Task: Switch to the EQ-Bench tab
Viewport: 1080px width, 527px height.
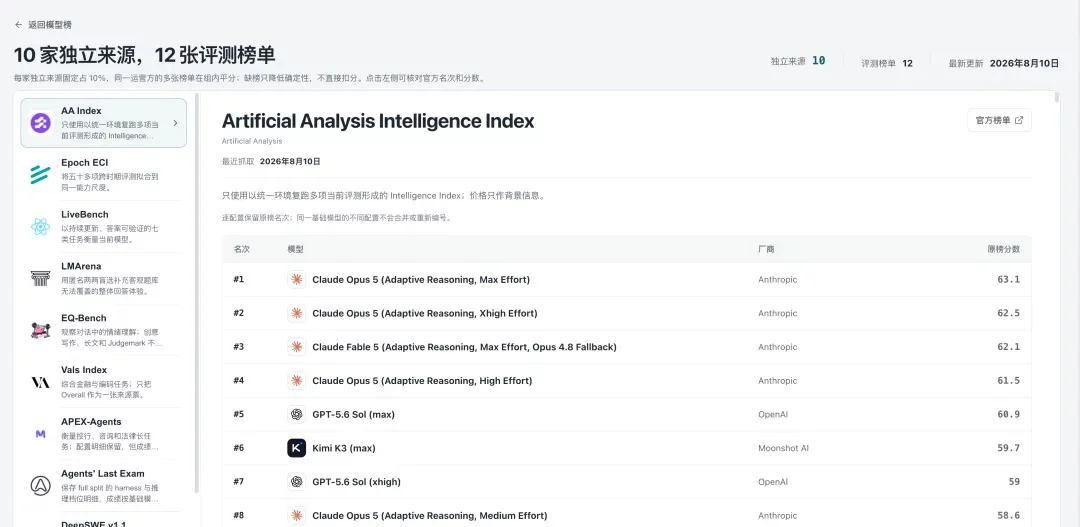Action: click(103, 331)
